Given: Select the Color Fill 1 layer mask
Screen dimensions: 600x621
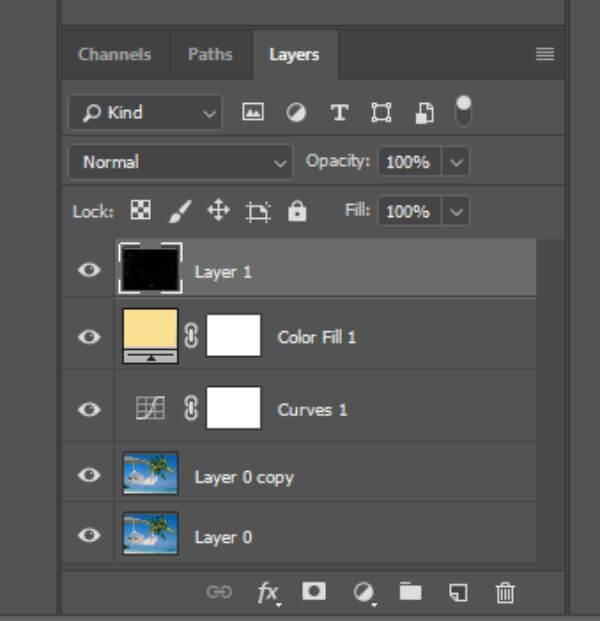Looking at the screenshot, I should 234,335.
